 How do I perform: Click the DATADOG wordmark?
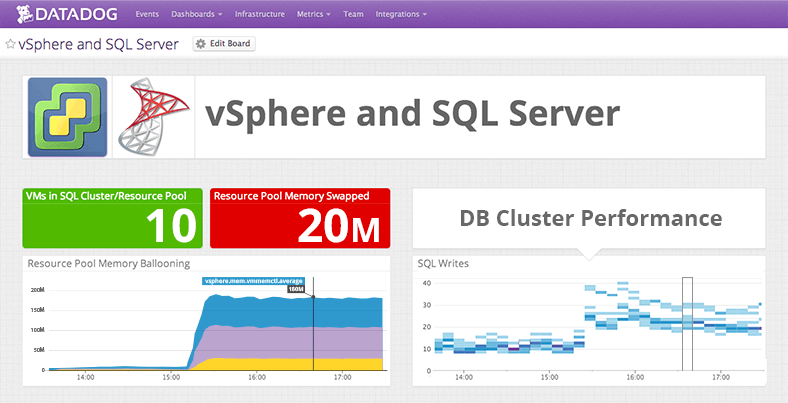tap(76, 14)
